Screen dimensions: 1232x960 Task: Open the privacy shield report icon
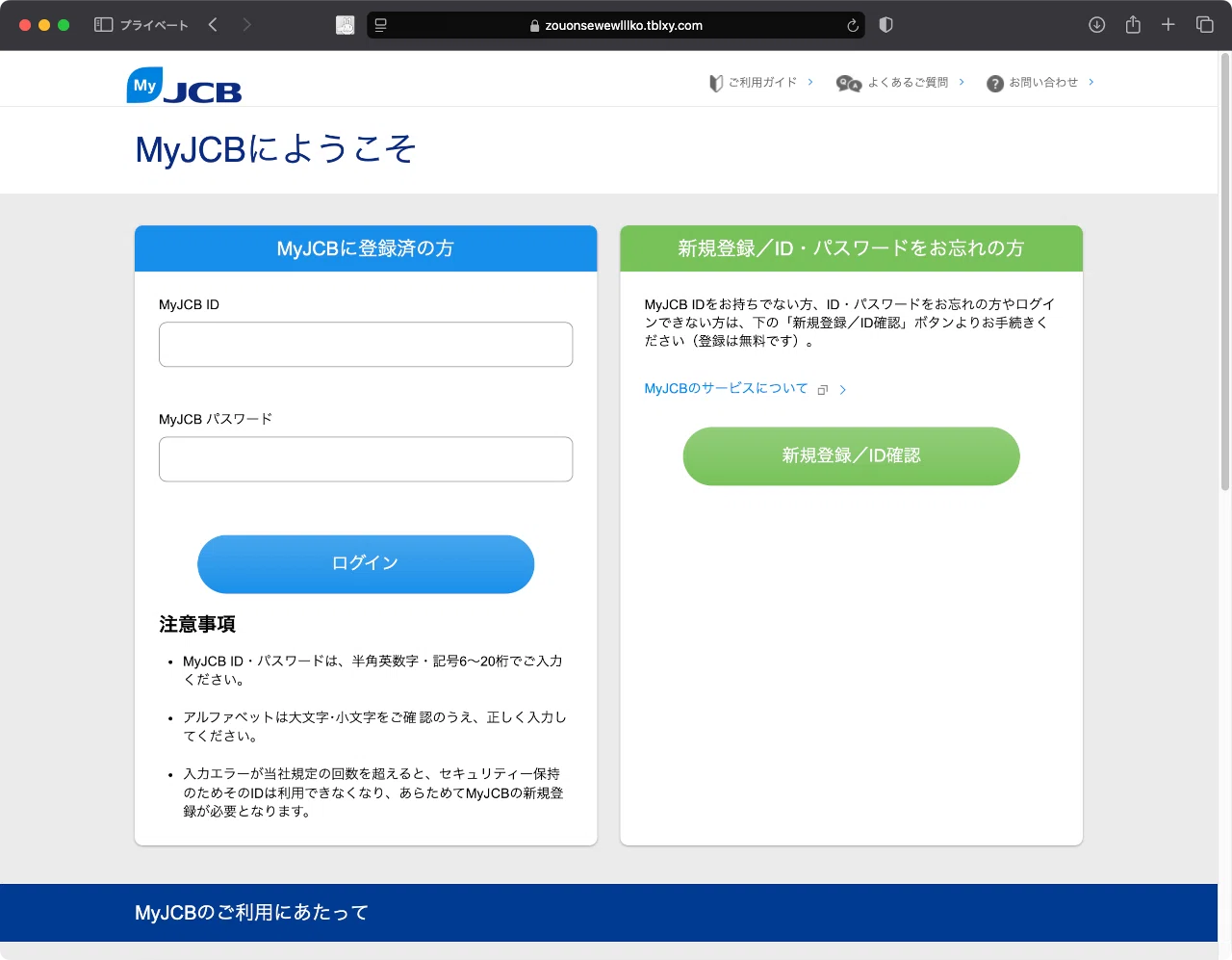(886, 25)
